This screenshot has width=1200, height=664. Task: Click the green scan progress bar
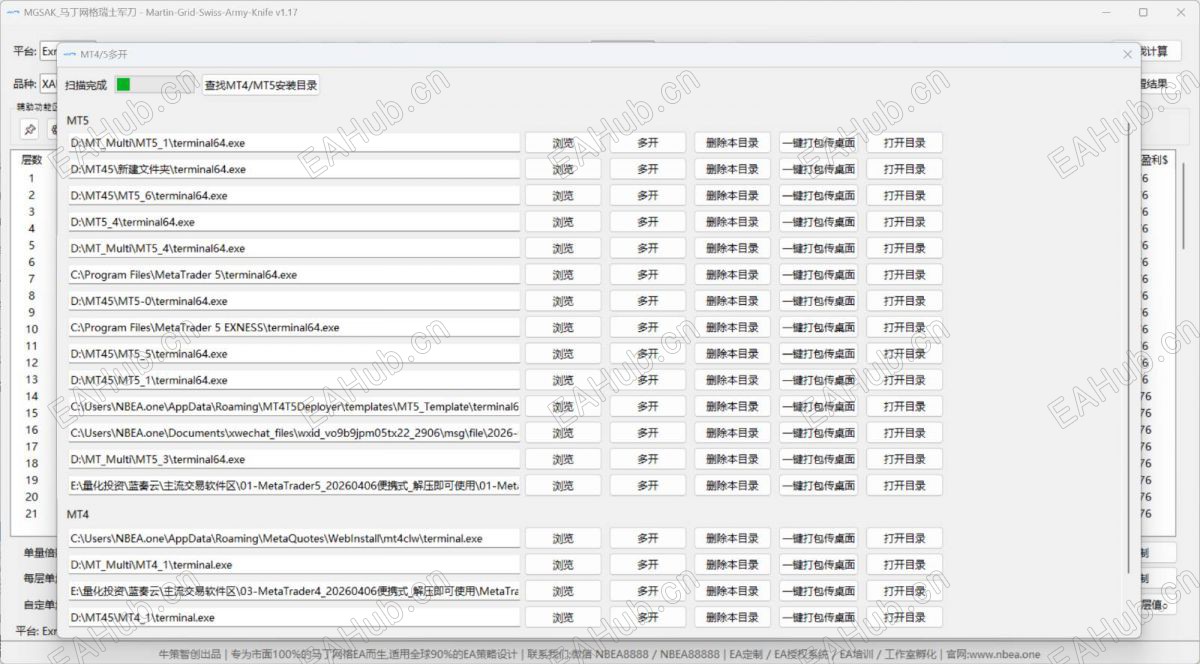click(155, 85)
